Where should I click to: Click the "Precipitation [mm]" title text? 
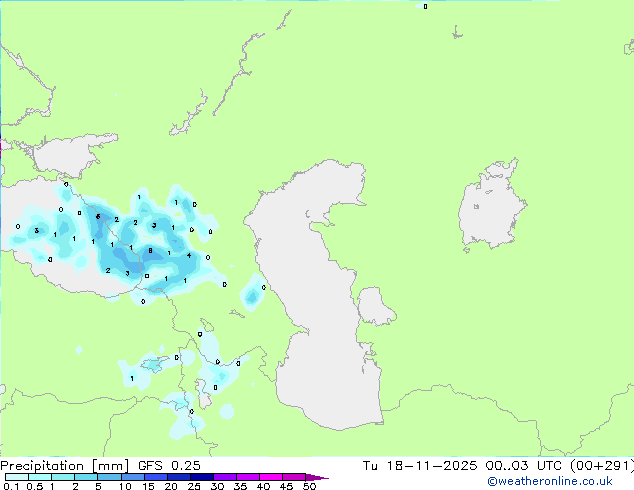click(x=65, y=466)
